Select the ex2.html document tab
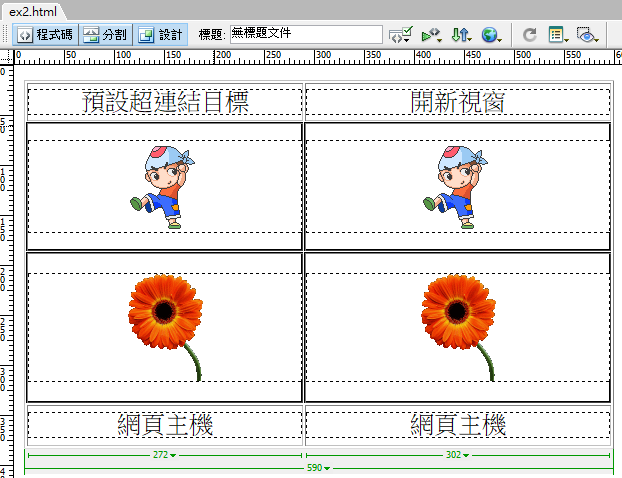 click(33, 12)
